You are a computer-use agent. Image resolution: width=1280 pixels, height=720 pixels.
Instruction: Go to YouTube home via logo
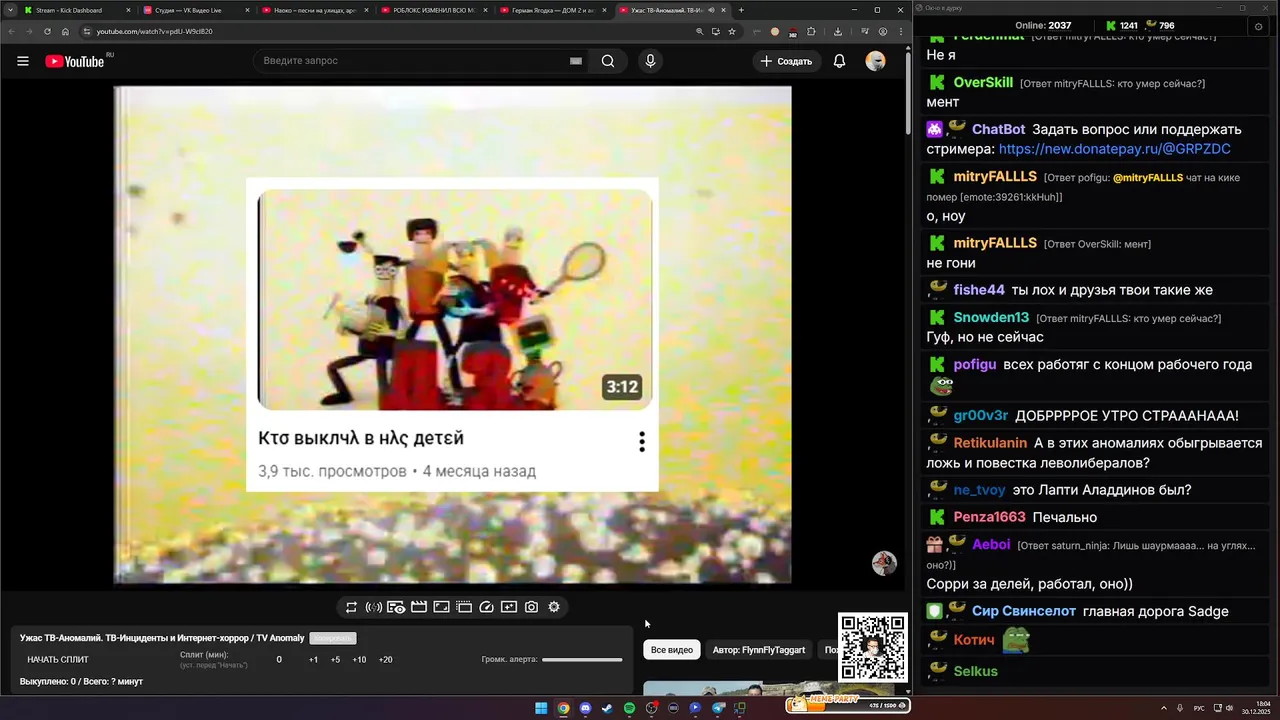75,61
